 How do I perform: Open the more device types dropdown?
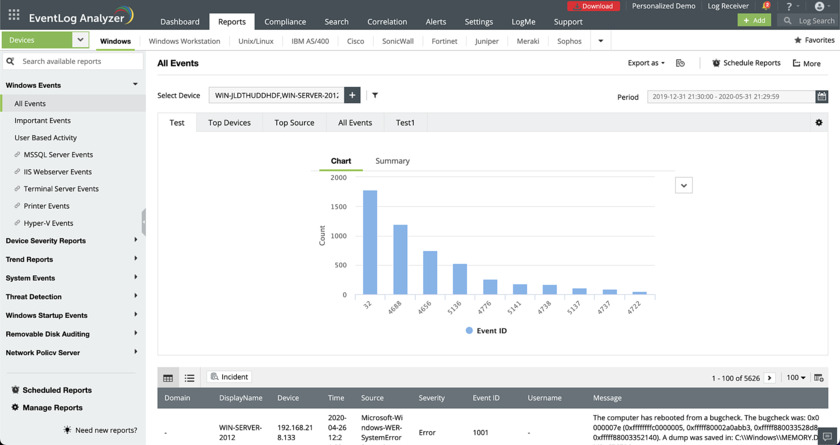click(x=601, y=41)
